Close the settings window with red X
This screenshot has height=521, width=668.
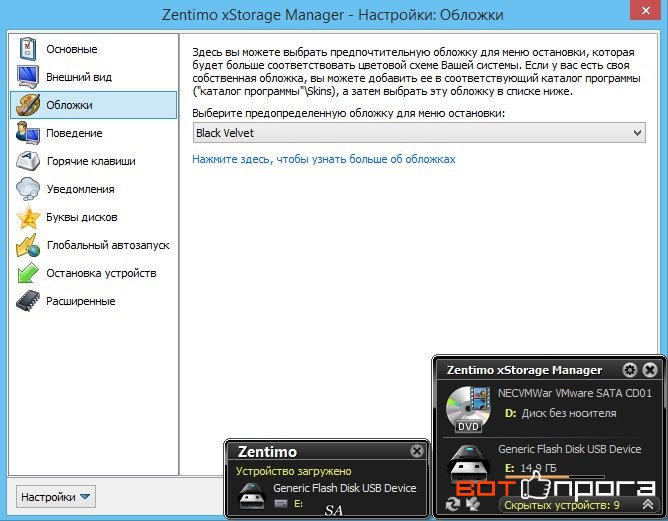click(x=646, y=11)
